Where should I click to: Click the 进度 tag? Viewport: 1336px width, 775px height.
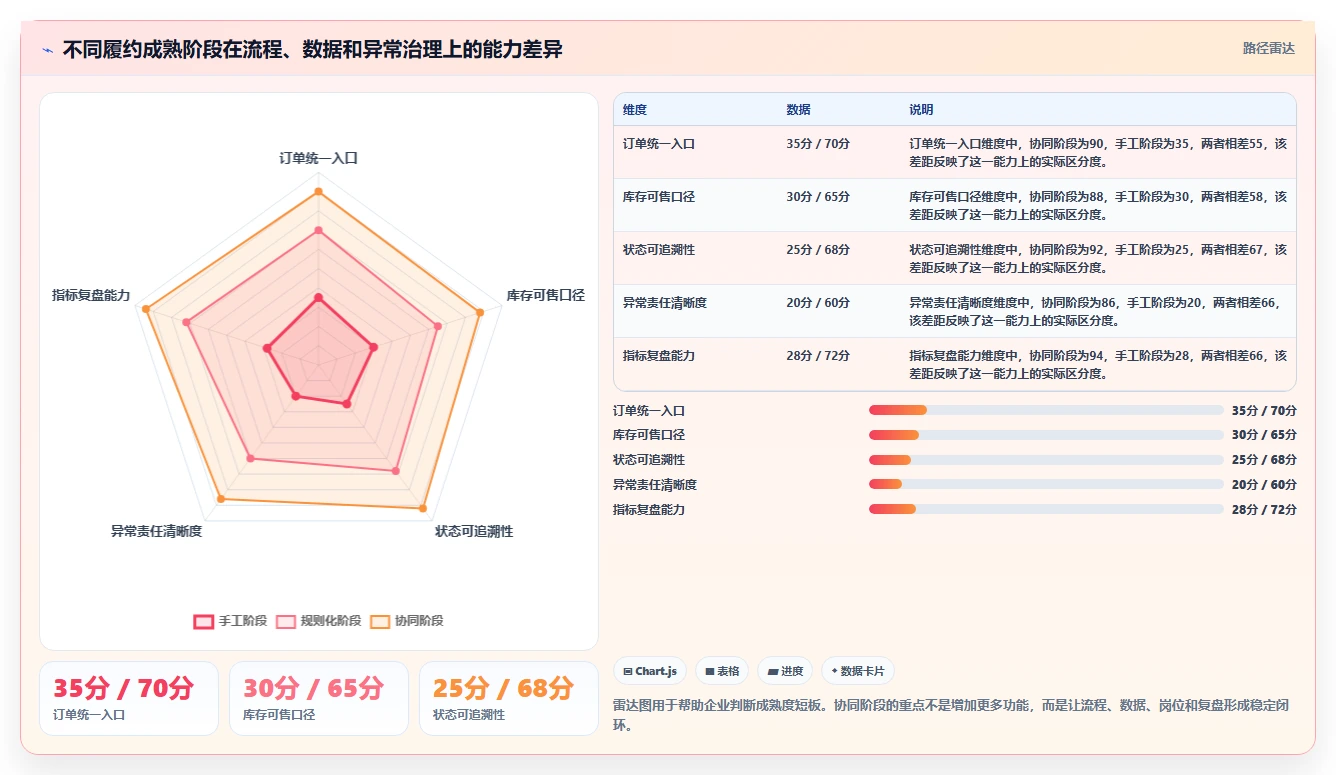coord(785,671)
